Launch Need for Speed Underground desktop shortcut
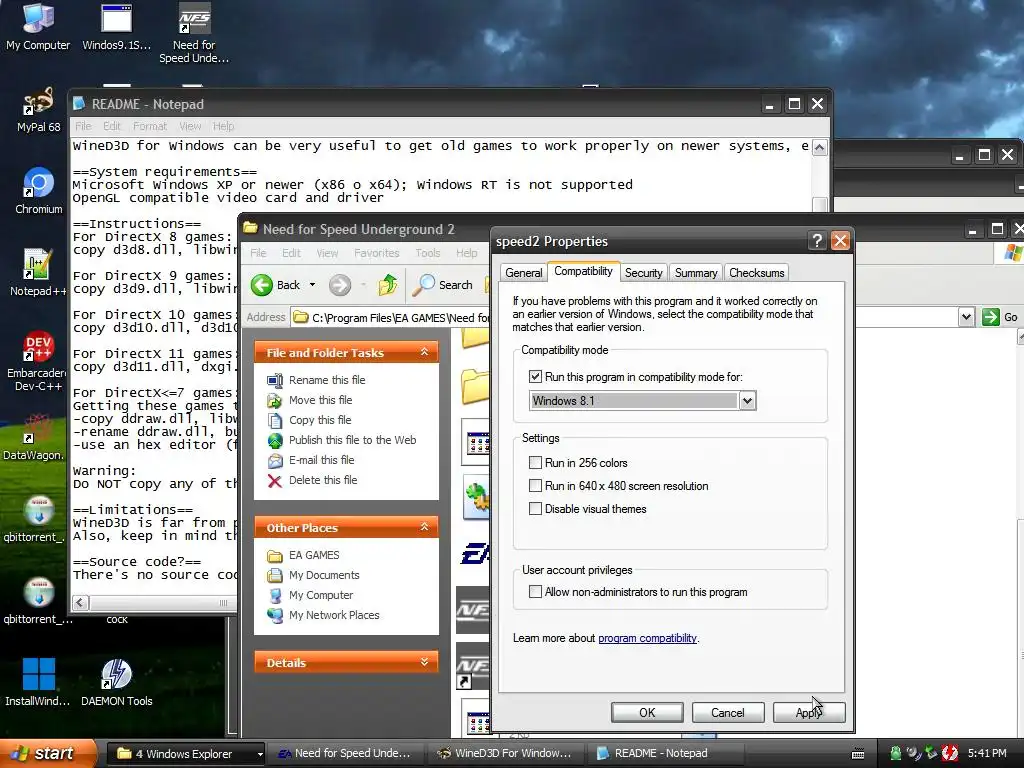The height and width of the screenshot is (768, 1024). pyautogui.click(x=194, y=33)
